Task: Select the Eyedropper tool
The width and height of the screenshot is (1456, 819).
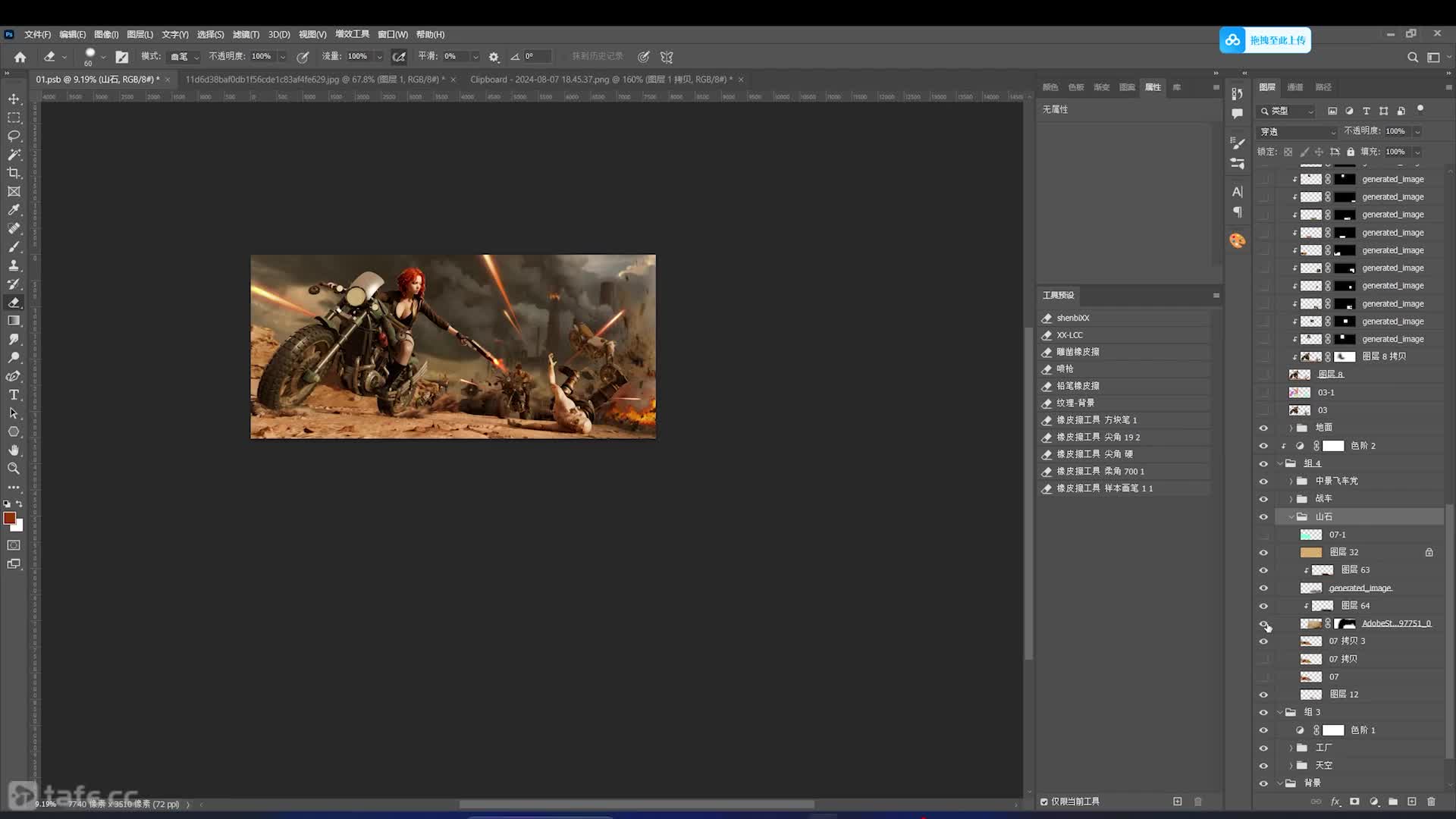Action: (14, 210)
